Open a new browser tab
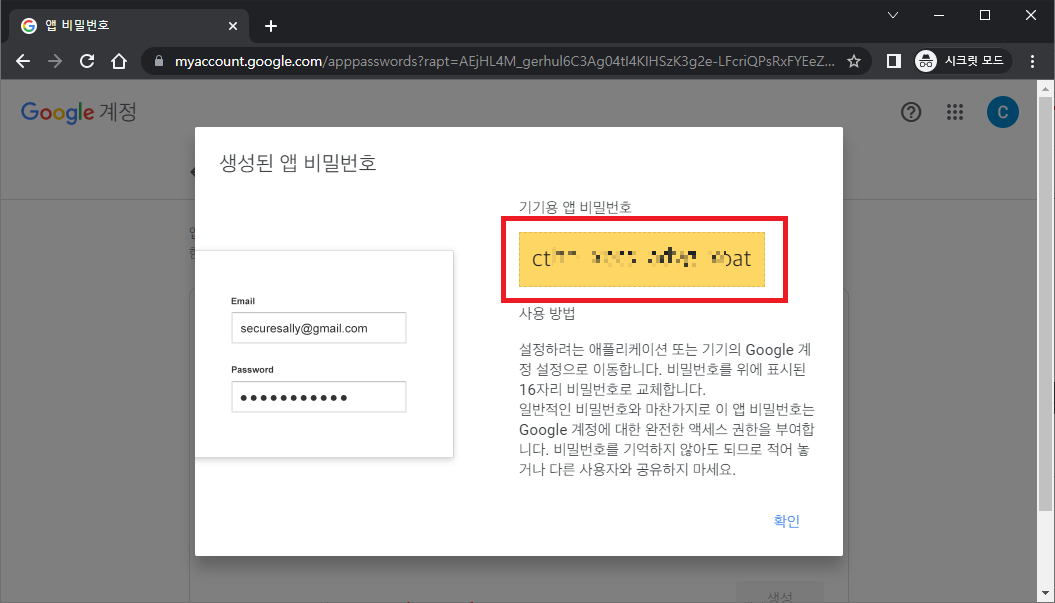This screenshot has width=1055, height=603. point(270,26)
